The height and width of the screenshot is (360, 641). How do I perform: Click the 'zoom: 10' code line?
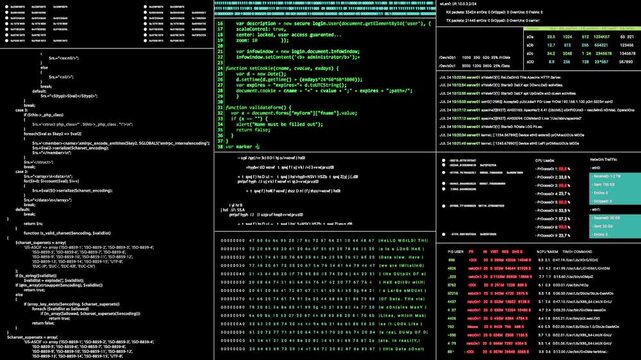click(262, 40)
